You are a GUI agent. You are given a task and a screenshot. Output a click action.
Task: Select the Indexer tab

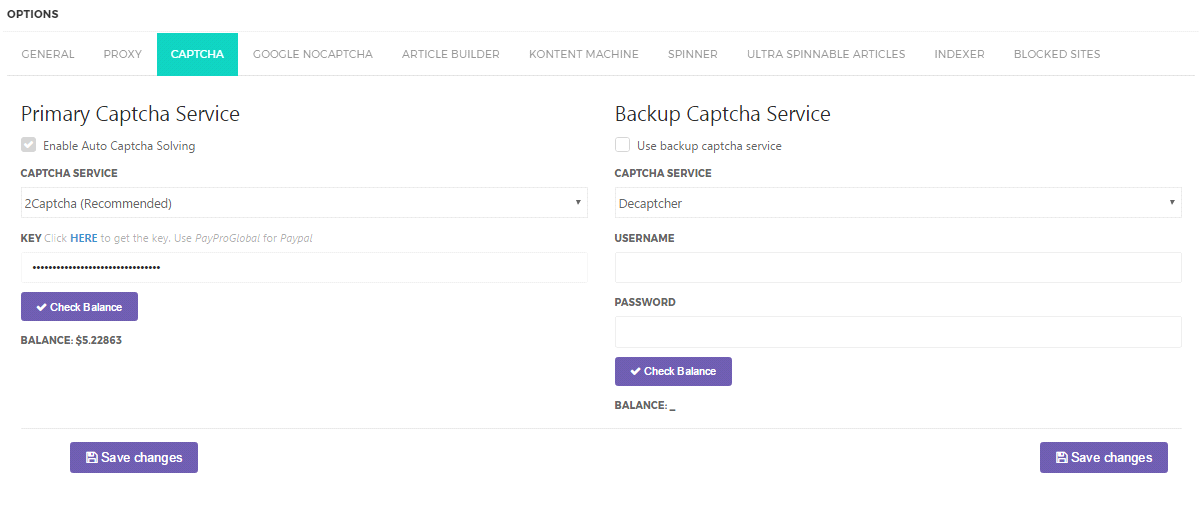[959, 54]
